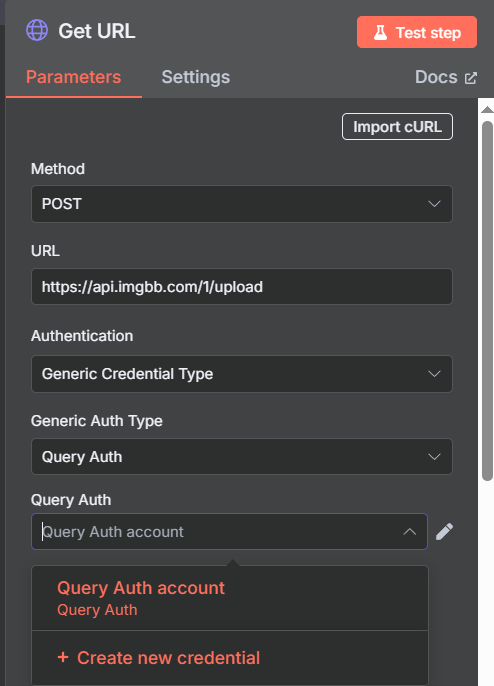
Task: Choose the Query Auth account option
Action: [230, 598]
